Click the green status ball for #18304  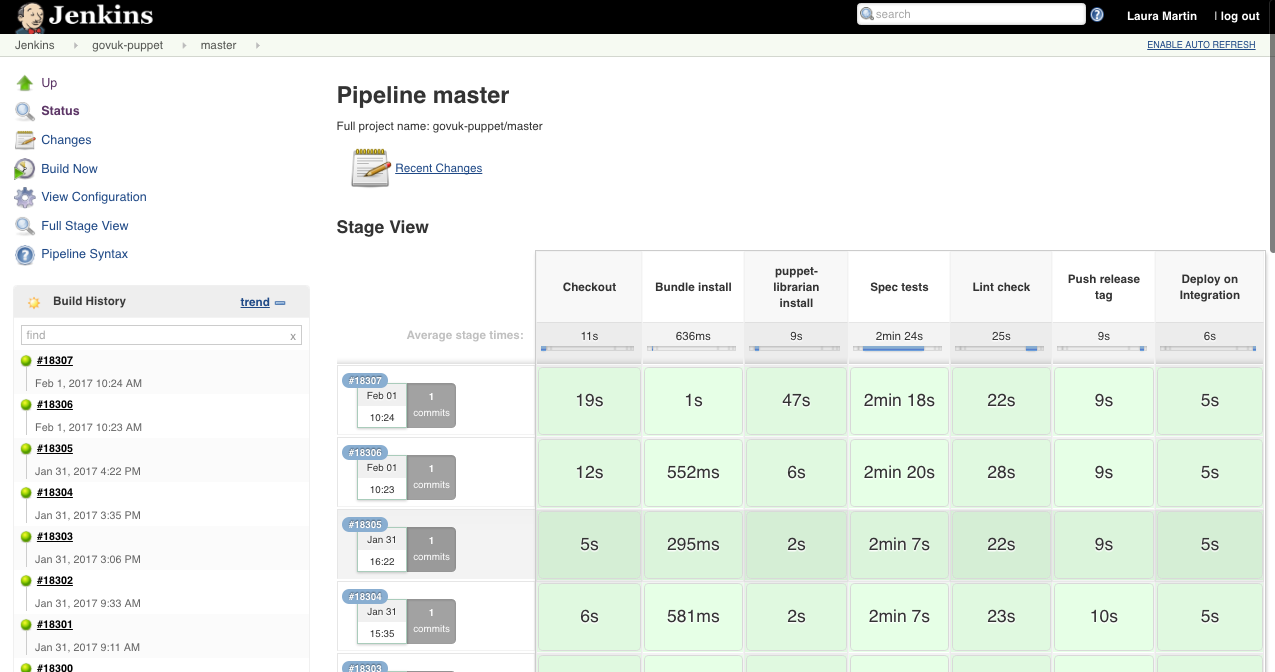point(26,493)
